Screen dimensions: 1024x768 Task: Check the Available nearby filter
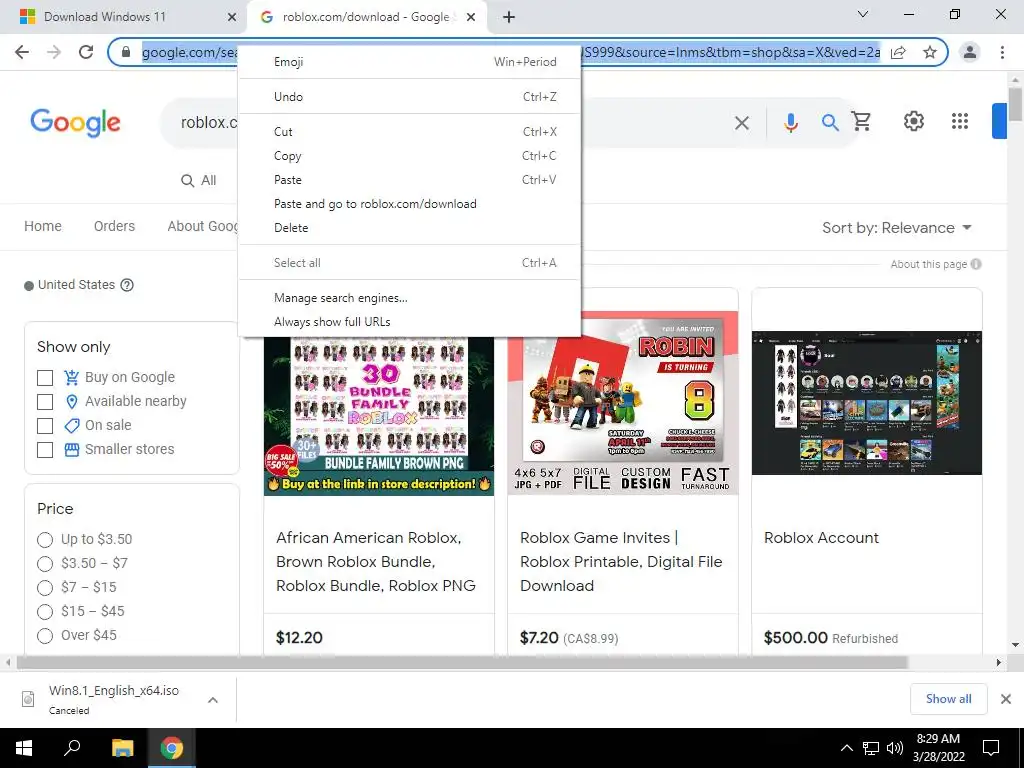click(x=45, y=401)
